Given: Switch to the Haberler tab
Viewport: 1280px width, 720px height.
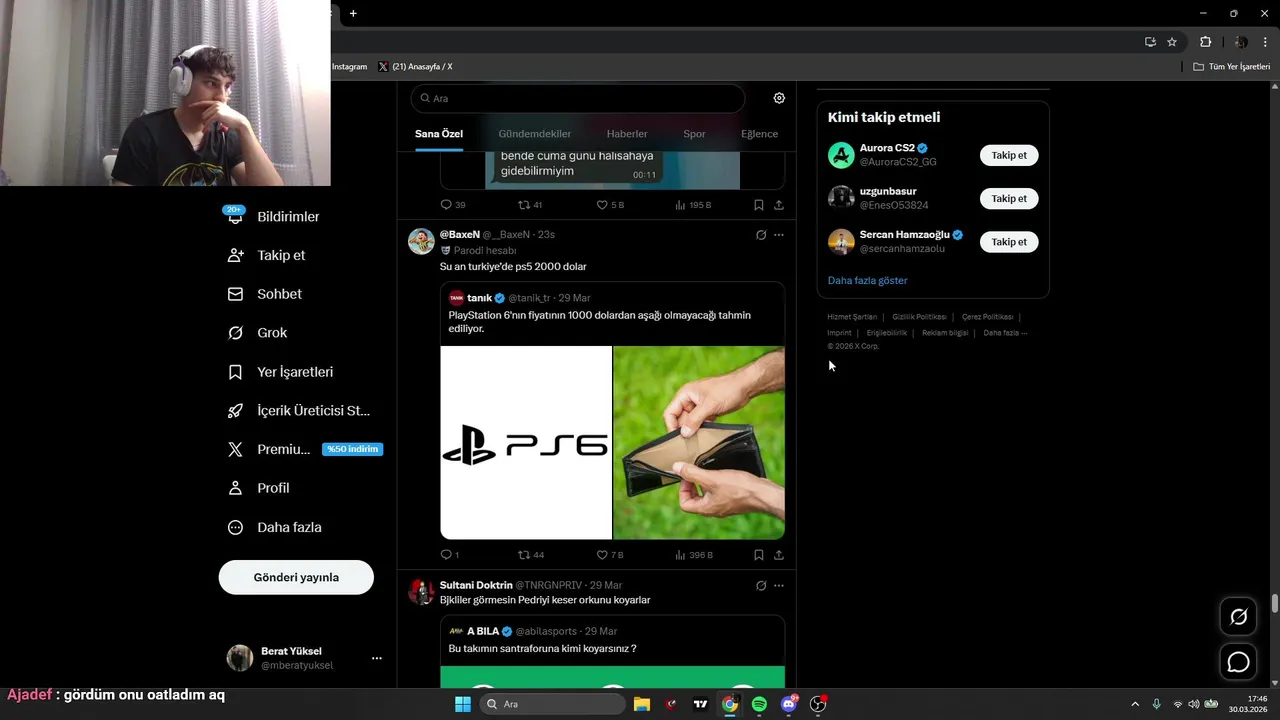Looking at the screenshot, I should [x=627, y=134].
